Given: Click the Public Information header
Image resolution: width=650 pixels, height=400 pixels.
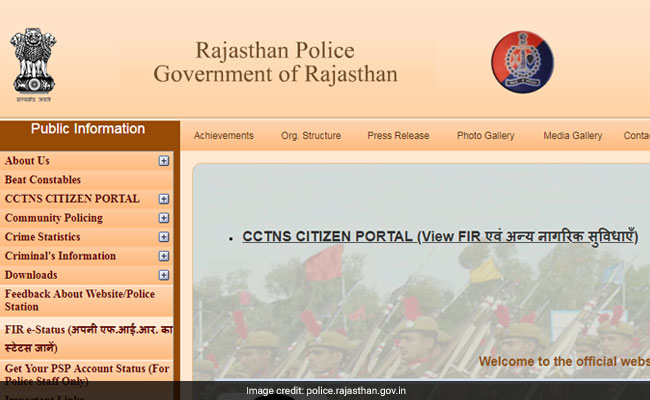Looking at the screenshot, I should coord(88,128).
